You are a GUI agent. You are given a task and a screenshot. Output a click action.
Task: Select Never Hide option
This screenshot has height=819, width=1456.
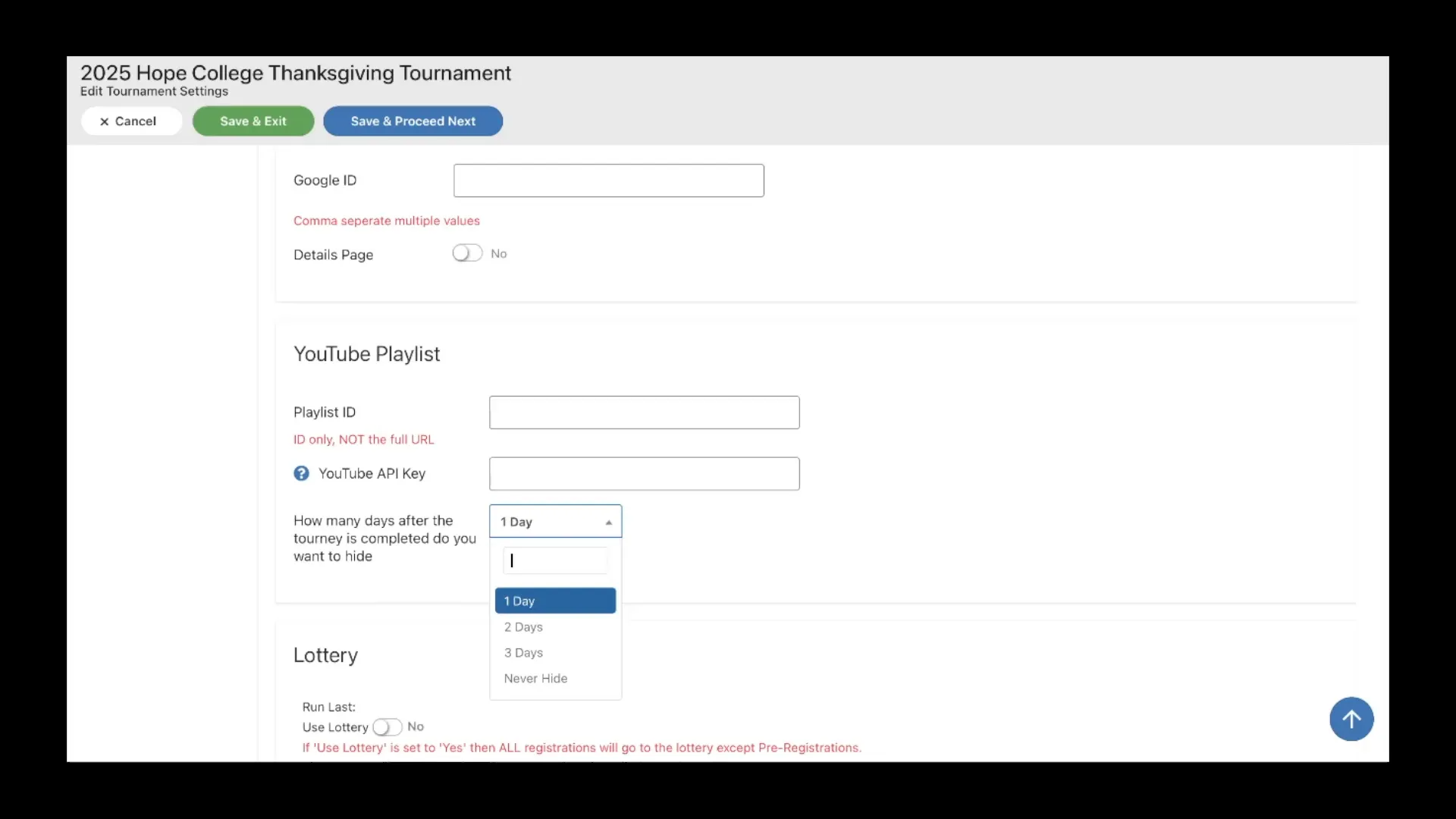click(535, 679)
